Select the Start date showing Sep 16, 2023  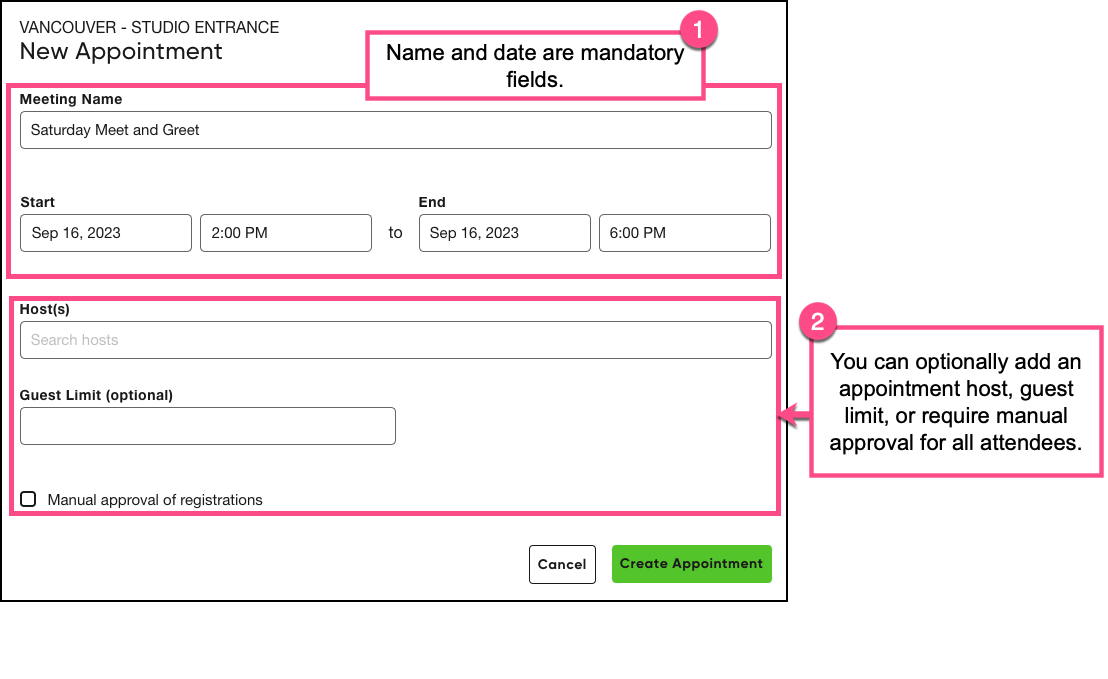(105, 233)
